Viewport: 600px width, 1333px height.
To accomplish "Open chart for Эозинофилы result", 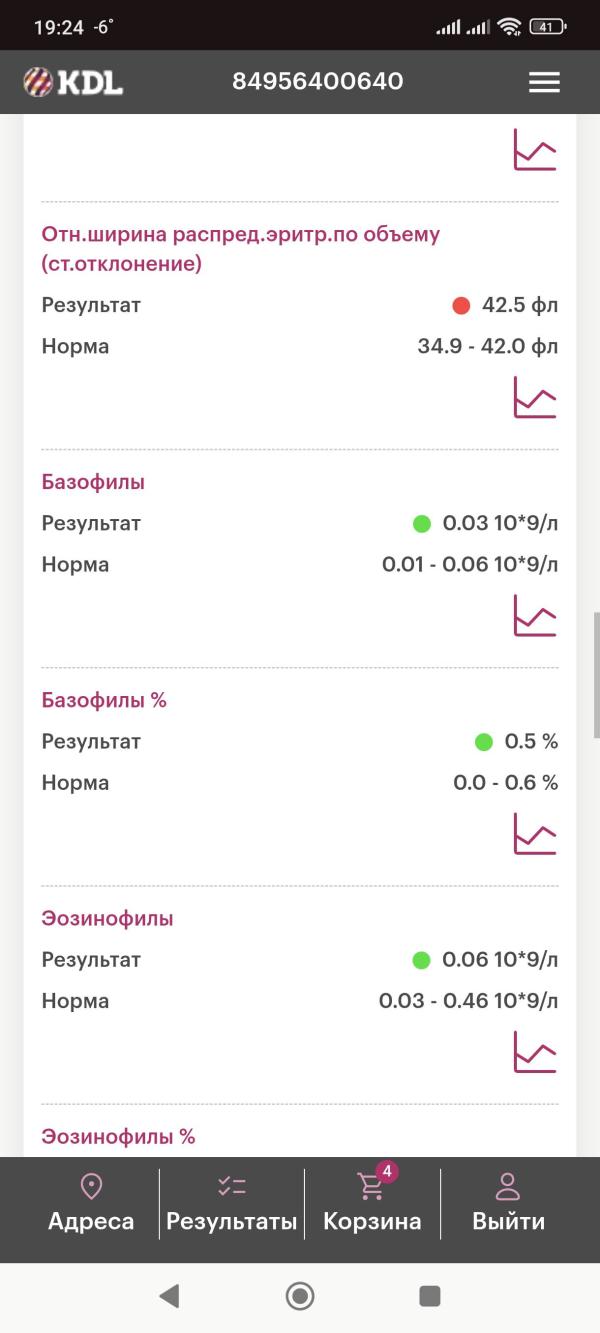I will coord(535,1051).
